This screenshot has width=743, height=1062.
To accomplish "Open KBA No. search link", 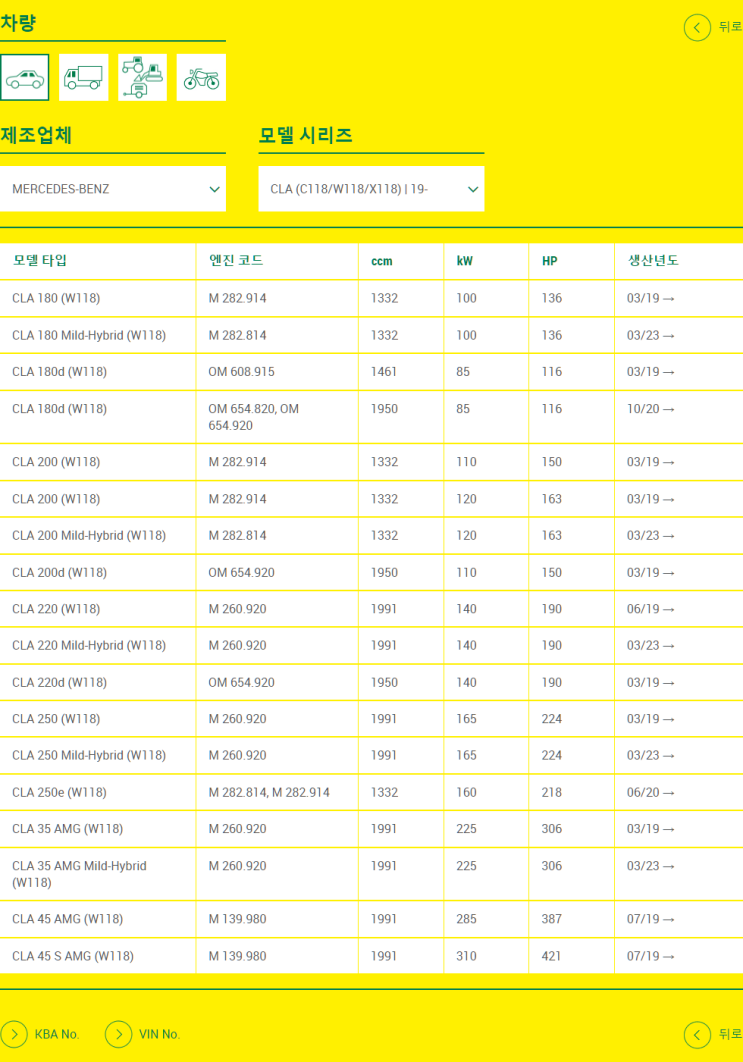I will click(x=40, y=1034).
